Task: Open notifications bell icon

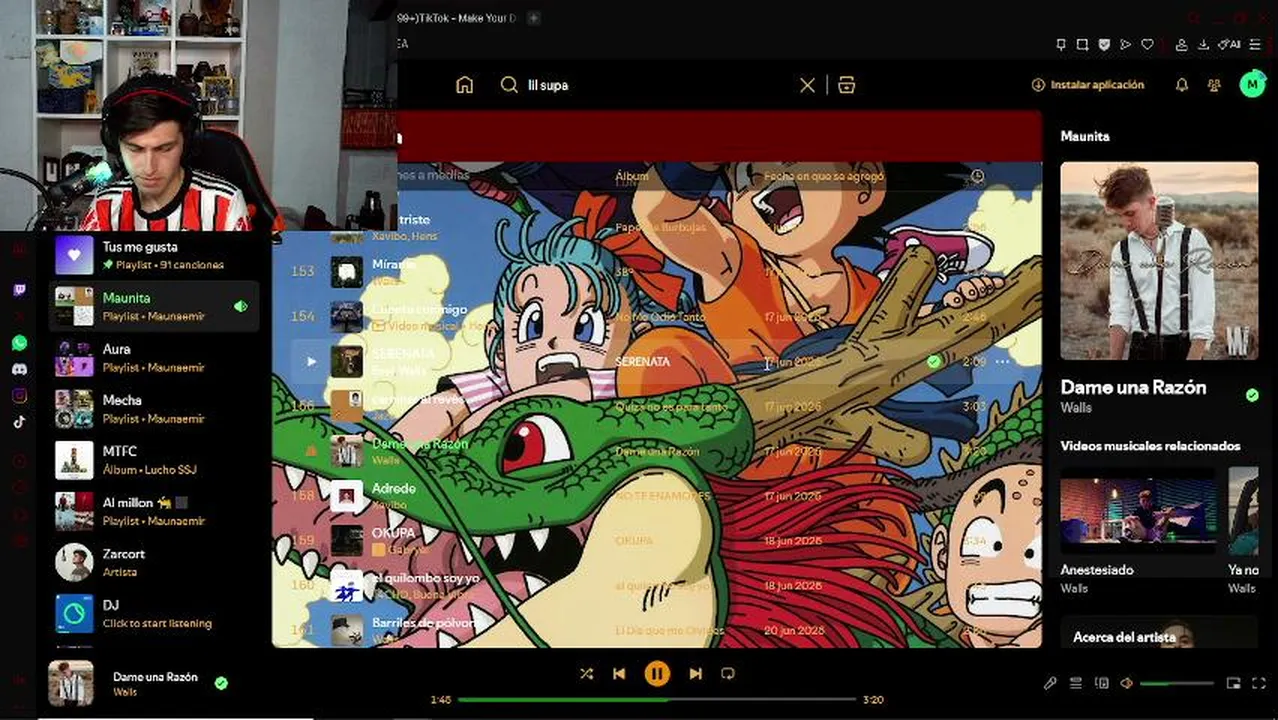Action: click(1181, 85)
